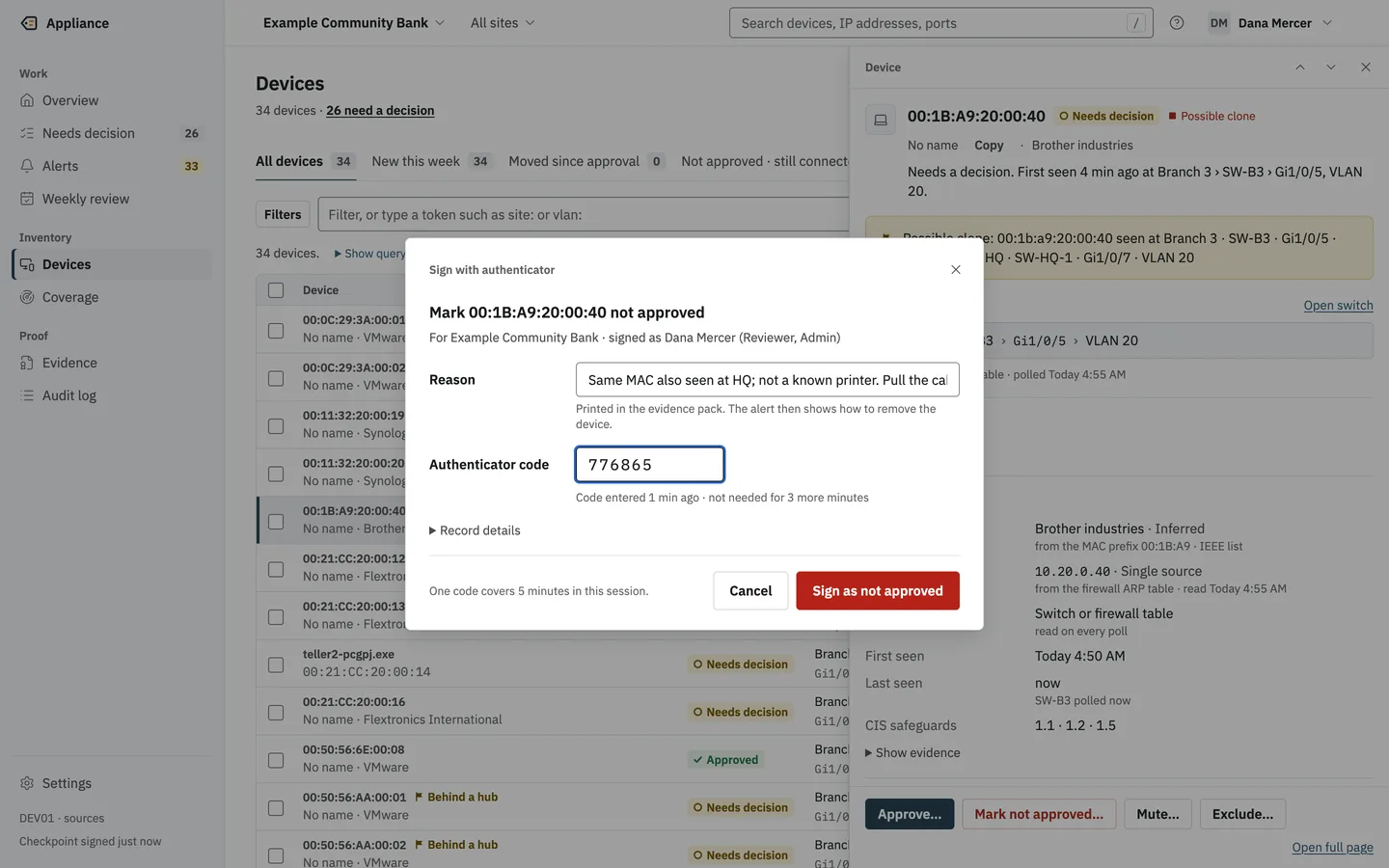The image size is (1389, 868).
Task: Expand Show query disclosure
Action: pos(369,254)
